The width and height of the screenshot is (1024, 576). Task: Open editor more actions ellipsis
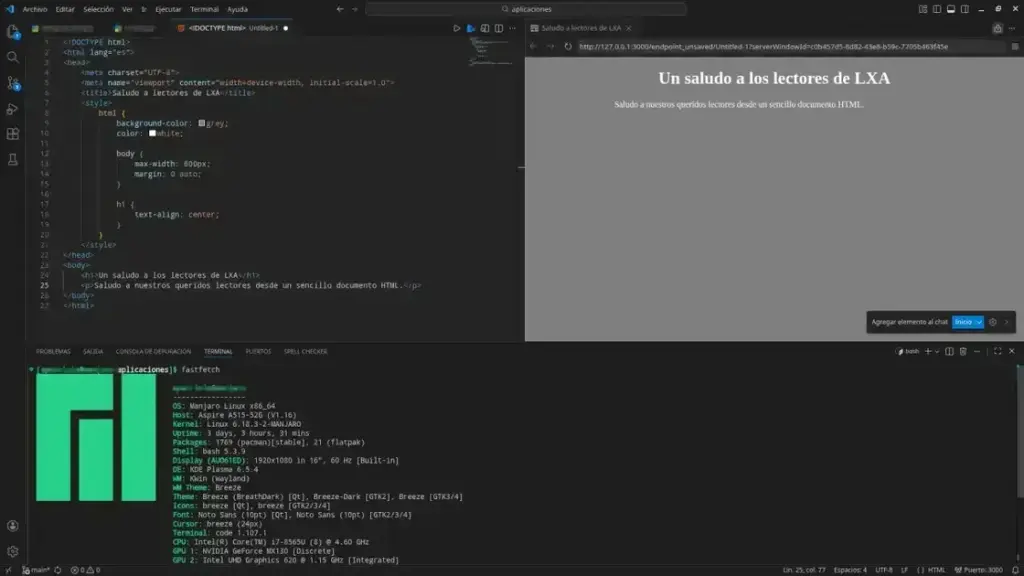513,28
